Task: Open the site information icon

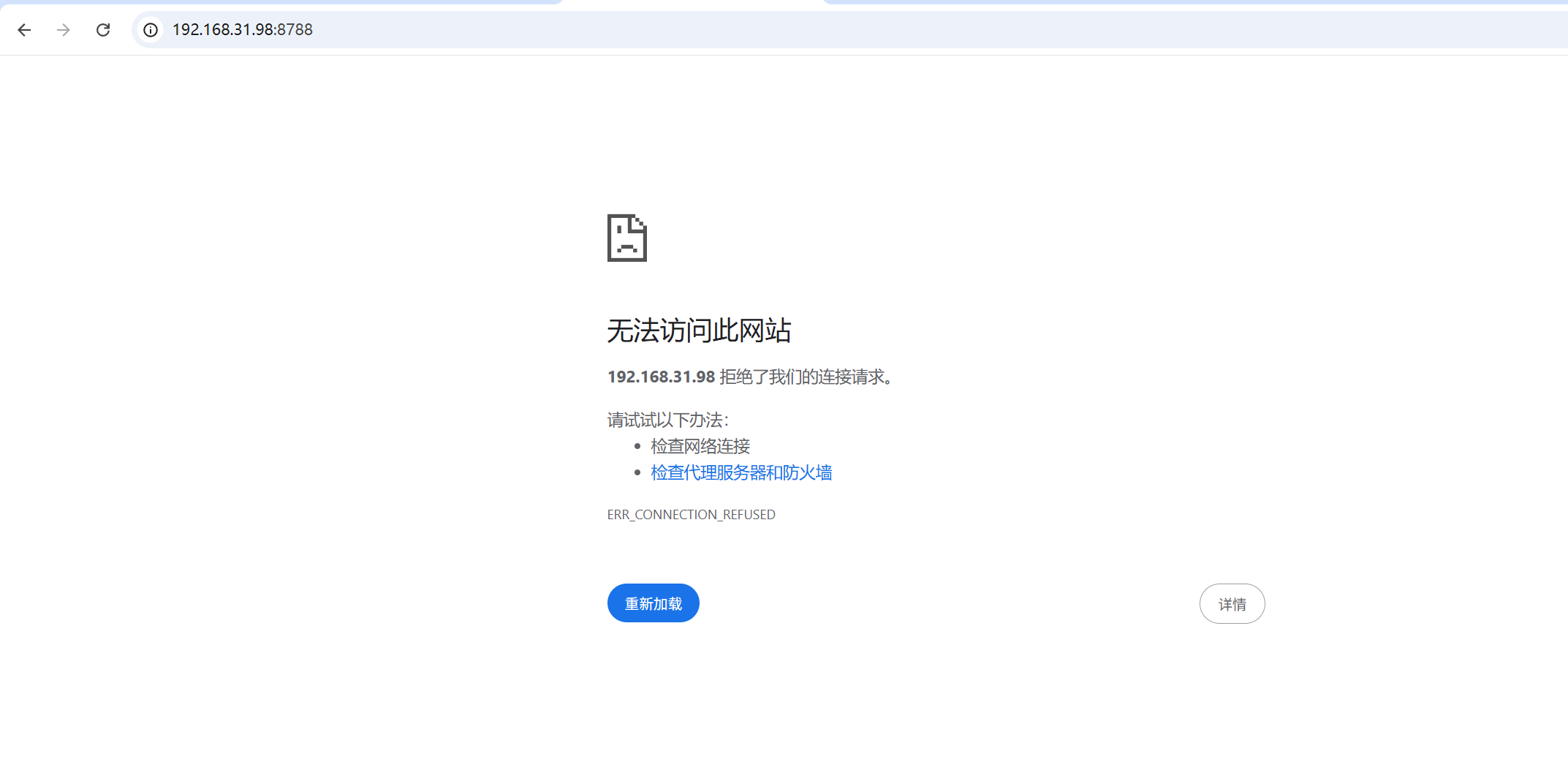Action: click(151, 30)
